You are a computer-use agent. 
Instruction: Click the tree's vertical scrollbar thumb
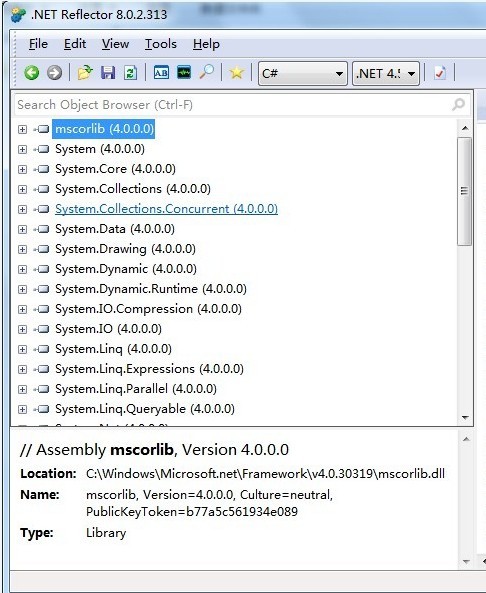[x=465, y=191]
